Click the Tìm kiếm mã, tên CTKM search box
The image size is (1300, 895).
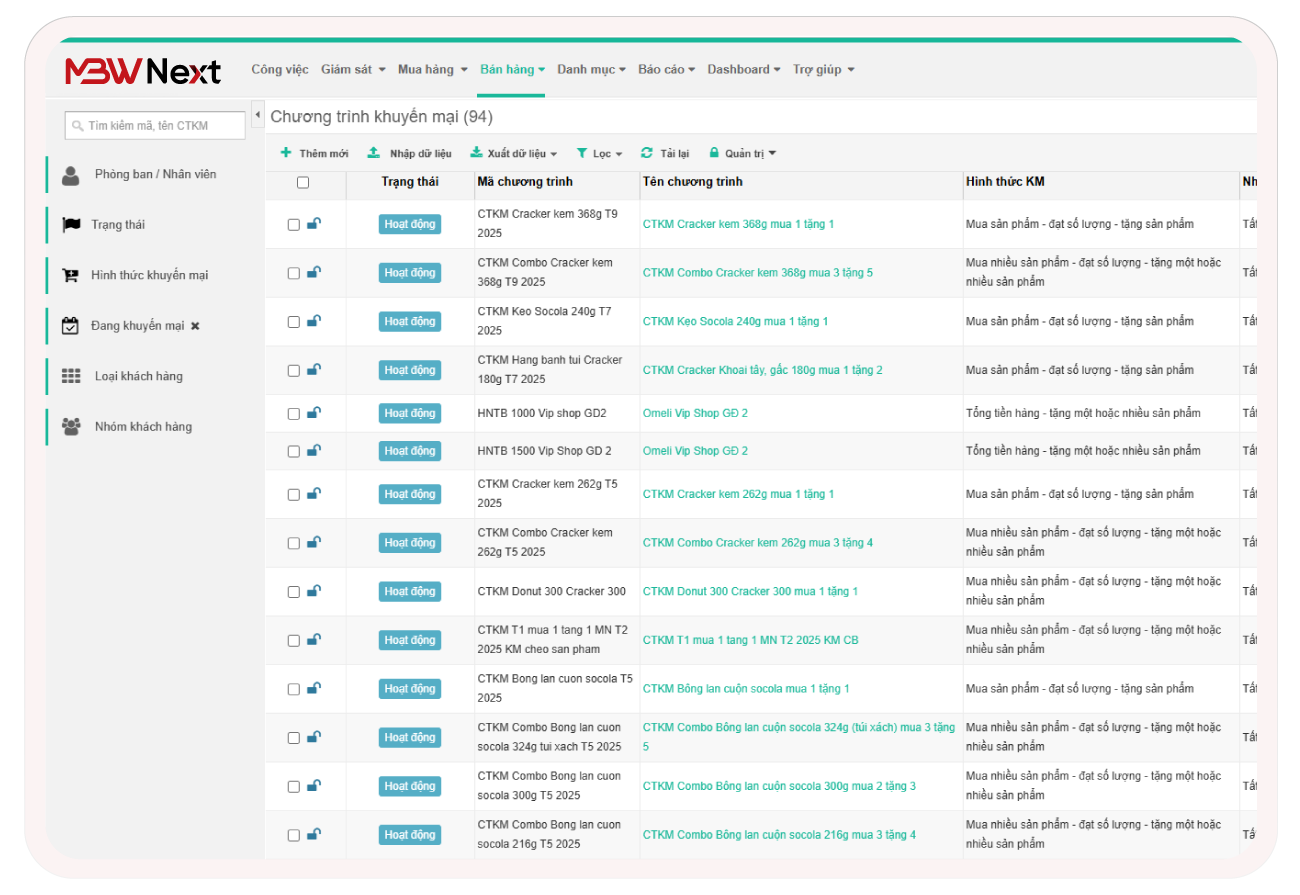pos(155,126)
